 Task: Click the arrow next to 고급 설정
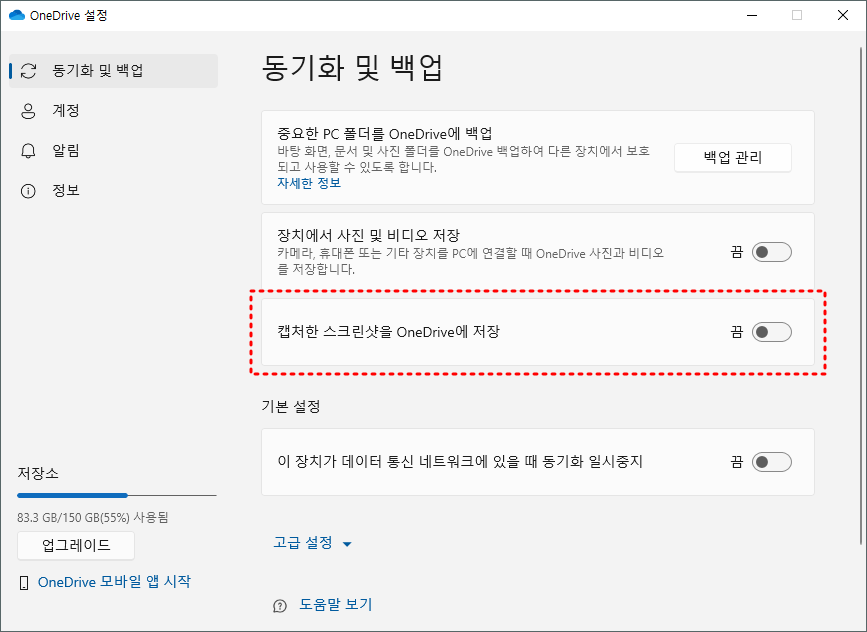pos(347,544)
